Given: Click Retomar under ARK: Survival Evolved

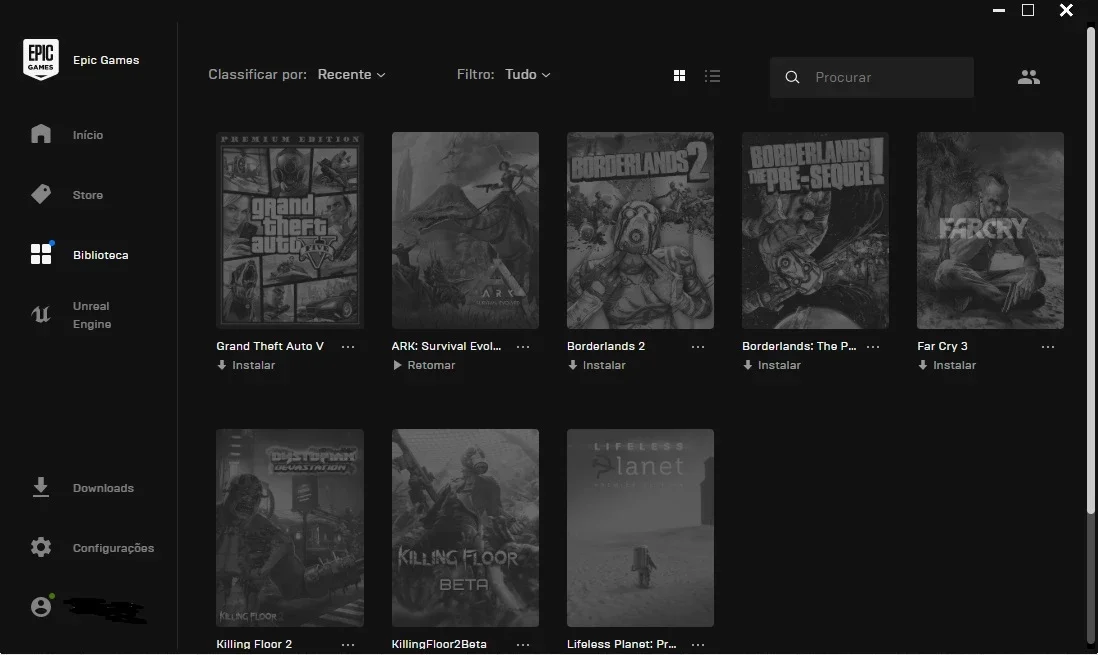Looking at the screenshot, I should pyautogui.click(x=424, y=365).
